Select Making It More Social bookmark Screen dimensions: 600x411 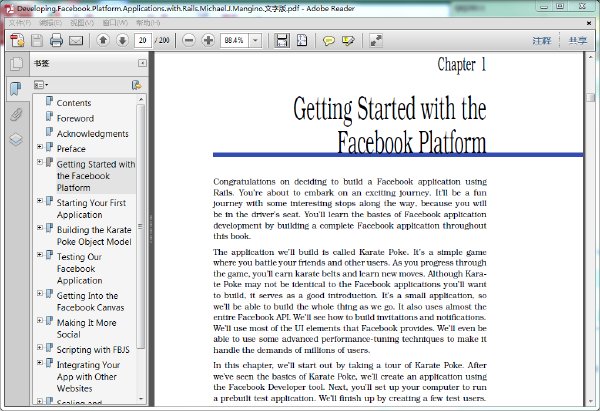coord(86,328)
